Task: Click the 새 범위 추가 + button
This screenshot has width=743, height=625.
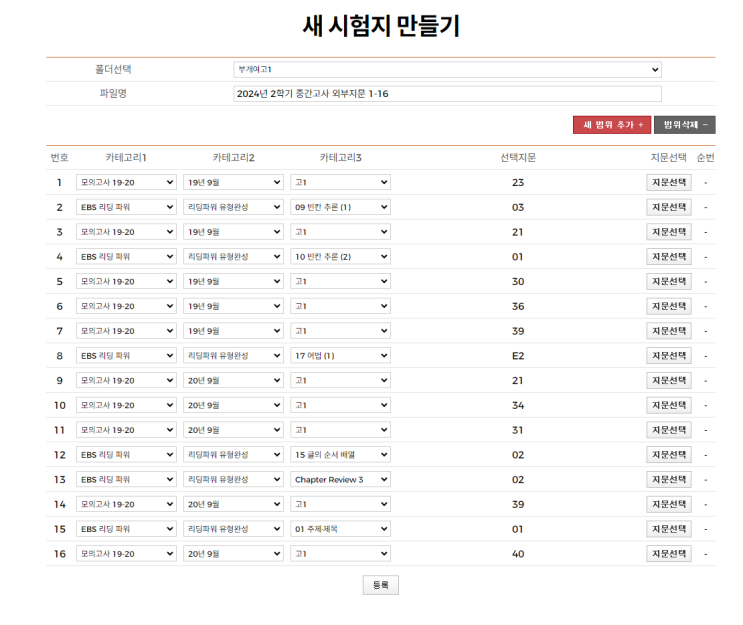Action: tap(612, 125)
